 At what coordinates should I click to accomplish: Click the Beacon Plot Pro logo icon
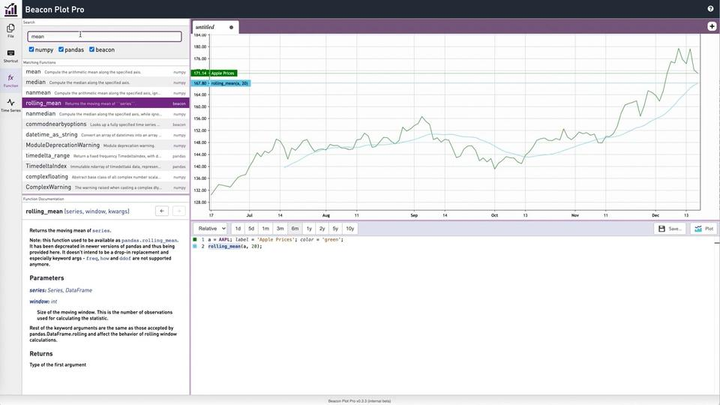[11, 9]
